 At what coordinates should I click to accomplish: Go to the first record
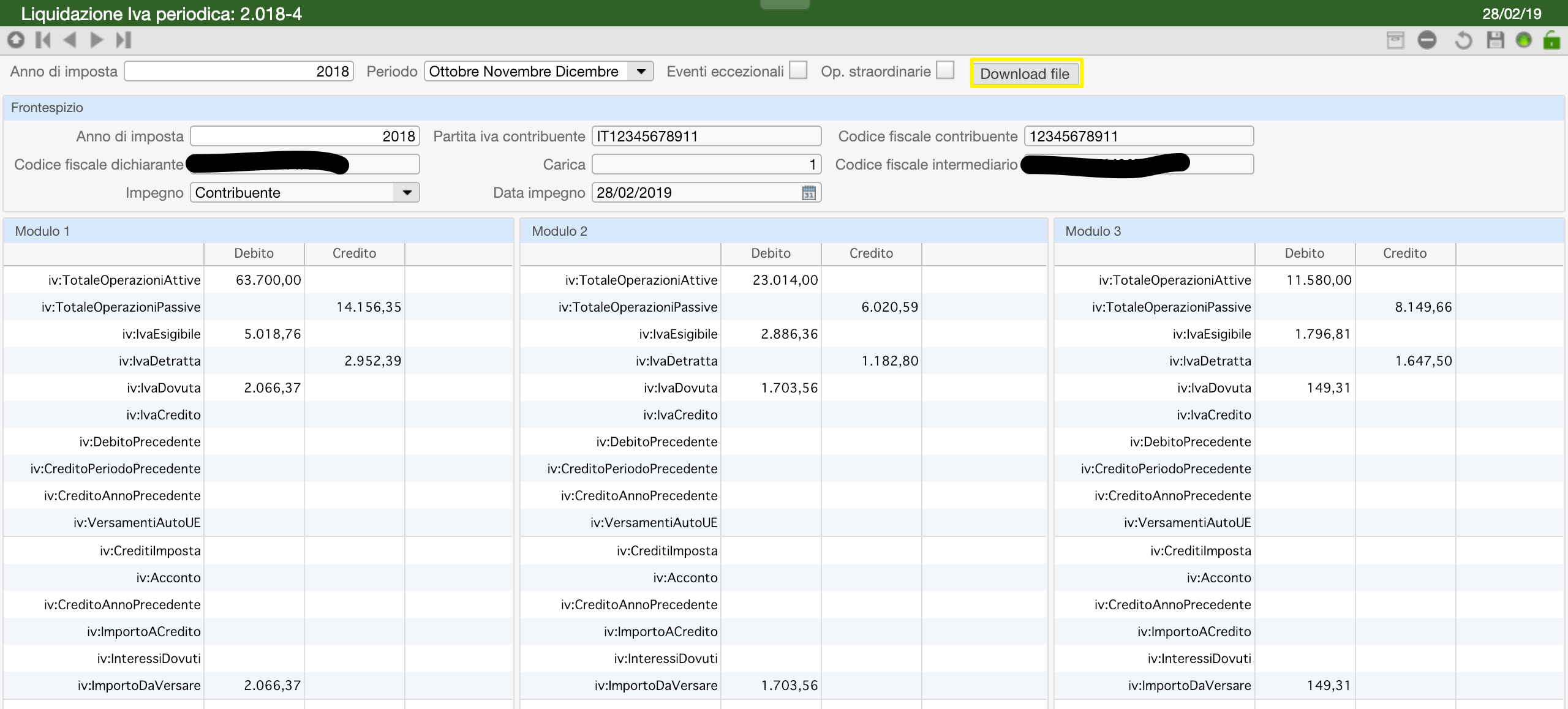pos(43,40)
